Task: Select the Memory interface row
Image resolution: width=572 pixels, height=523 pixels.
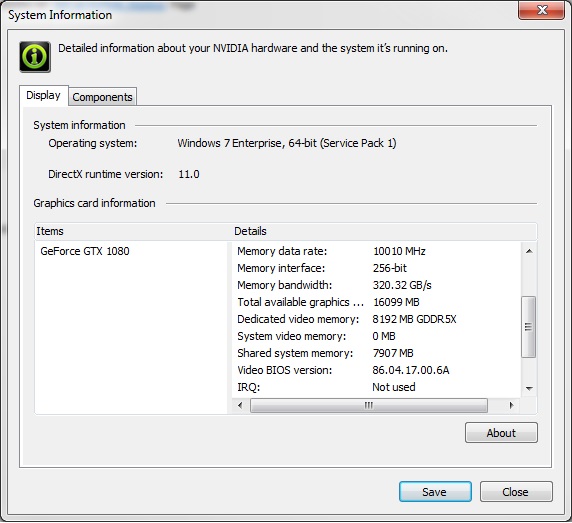Action: (376, 268)
